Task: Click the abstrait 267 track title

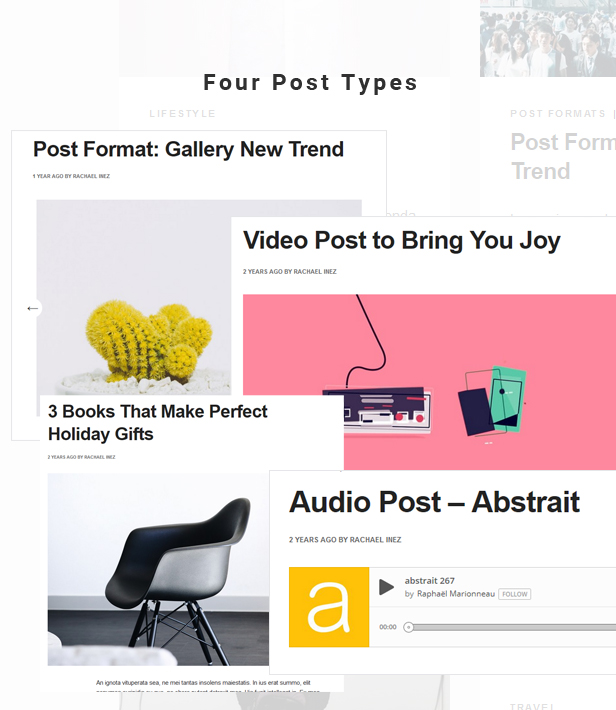Action: 429,580
